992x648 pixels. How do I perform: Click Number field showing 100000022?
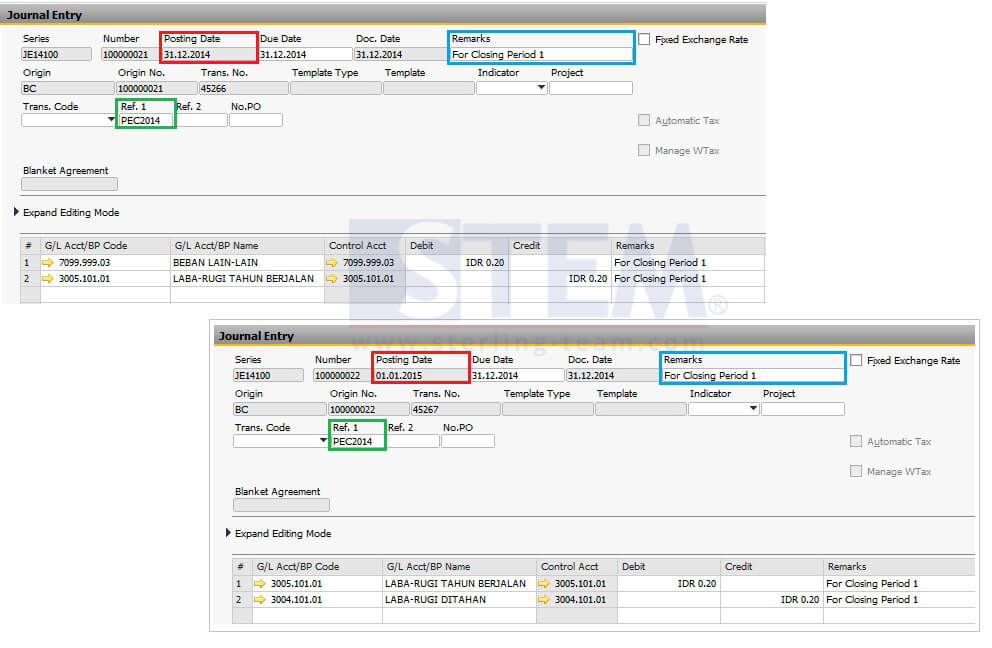tap(343, 375)
